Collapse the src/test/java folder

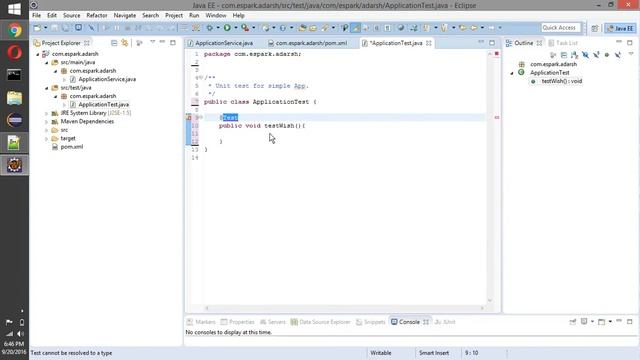(47, 88)
